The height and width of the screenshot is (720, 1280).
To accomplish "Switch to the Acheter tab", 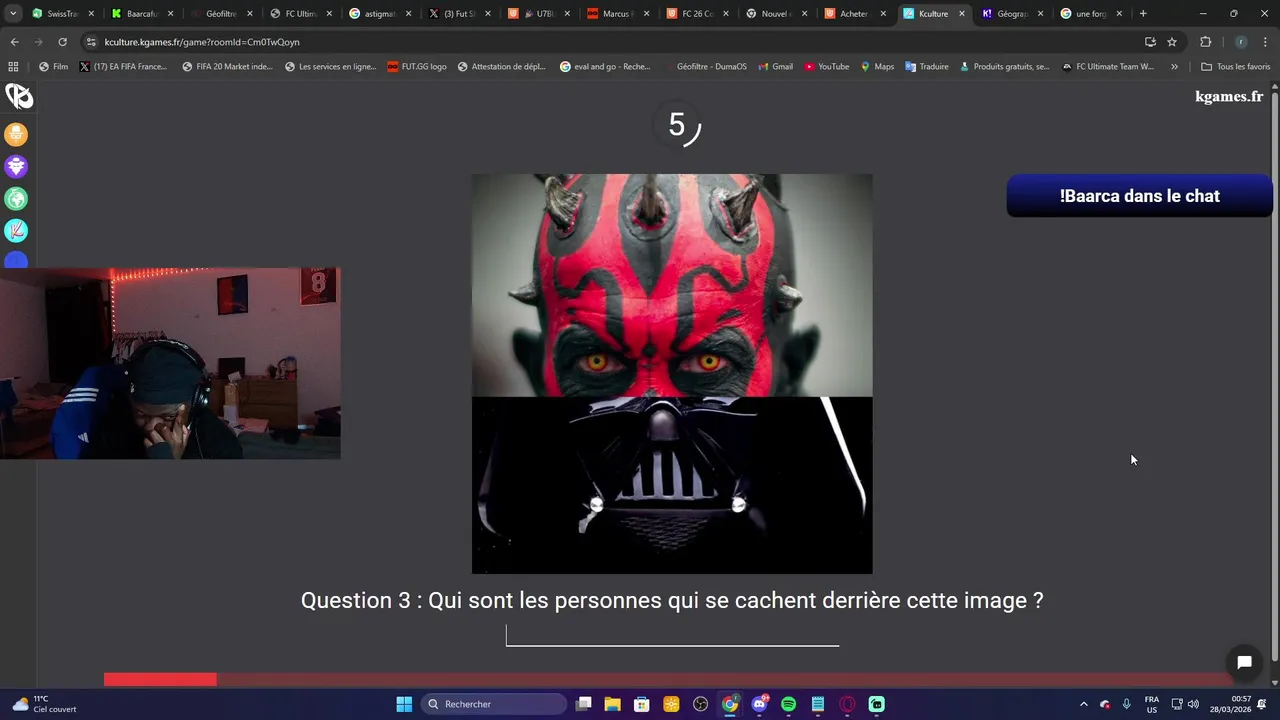I will click(853, 14).
